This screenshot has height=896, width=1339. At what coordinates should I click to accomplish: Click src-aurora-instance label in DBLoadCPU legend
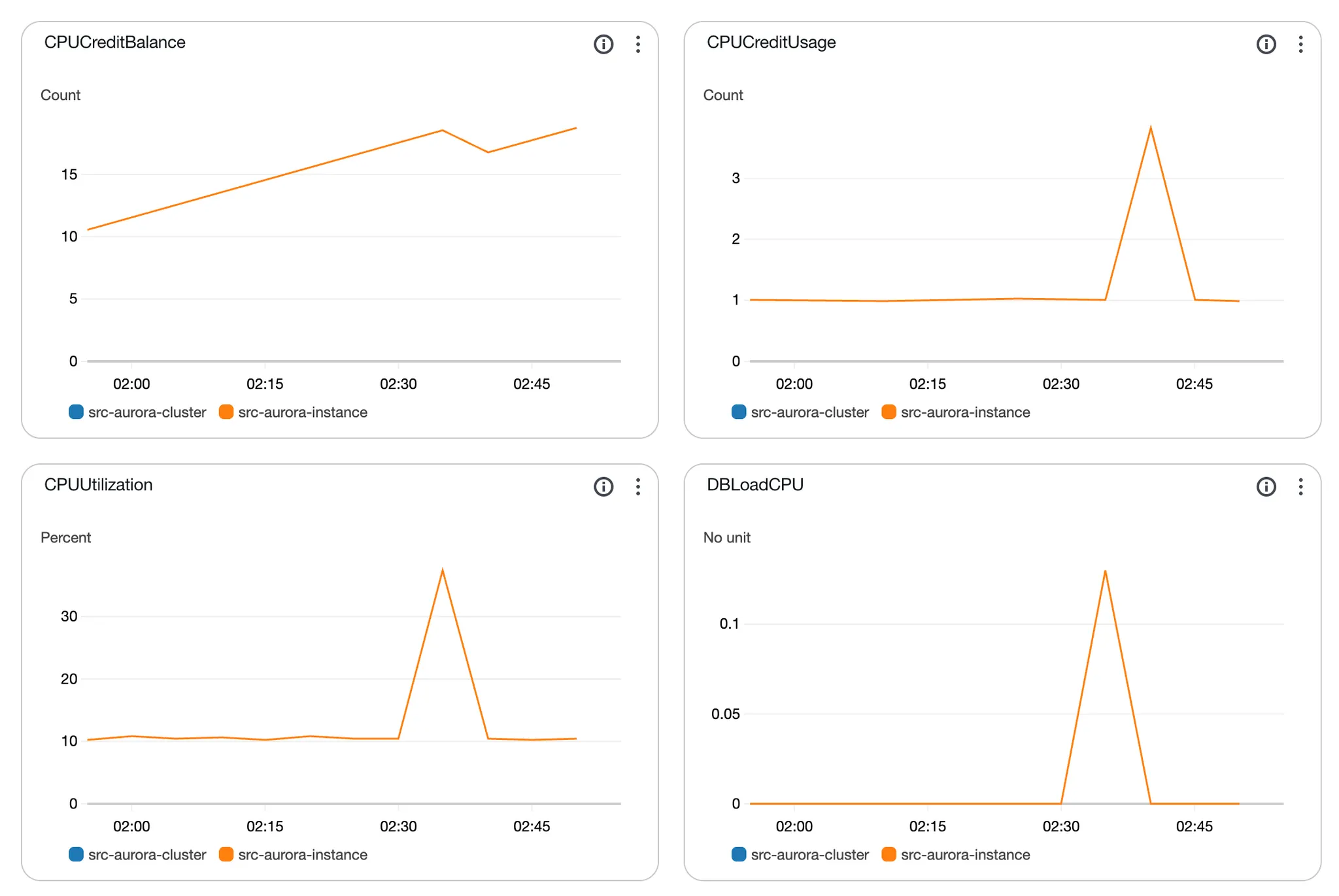pos(965,854)
